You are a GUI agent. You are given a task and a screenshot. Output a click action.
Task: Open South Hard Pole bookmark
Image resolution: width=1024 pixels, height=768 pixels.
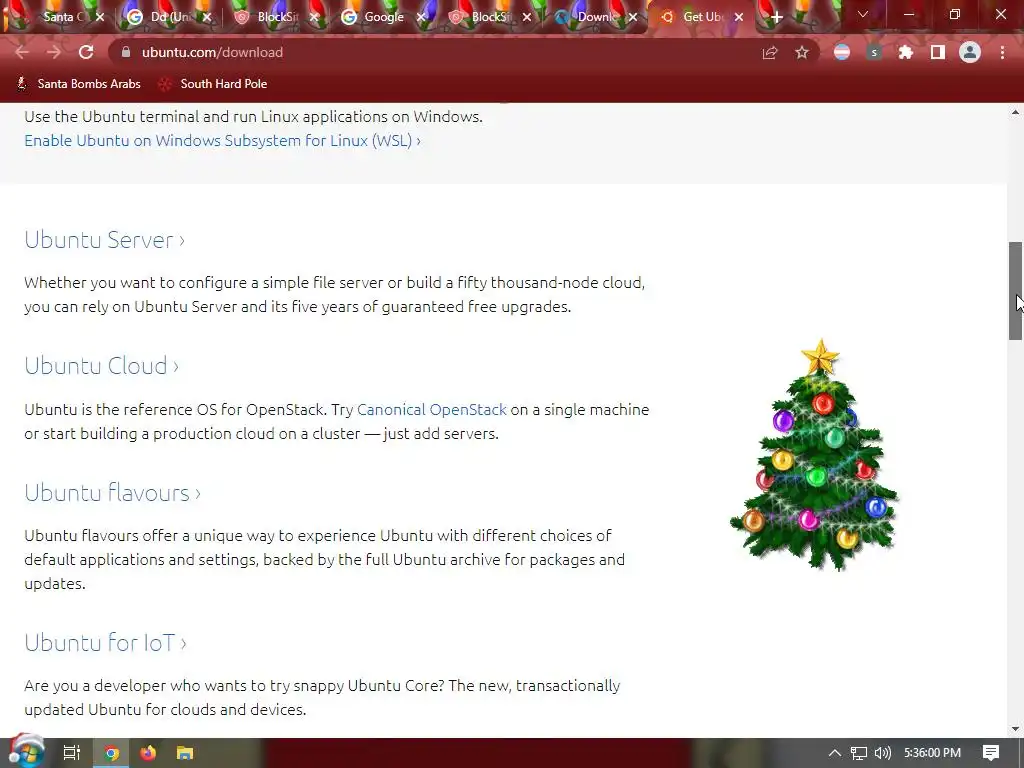[214, 84]
